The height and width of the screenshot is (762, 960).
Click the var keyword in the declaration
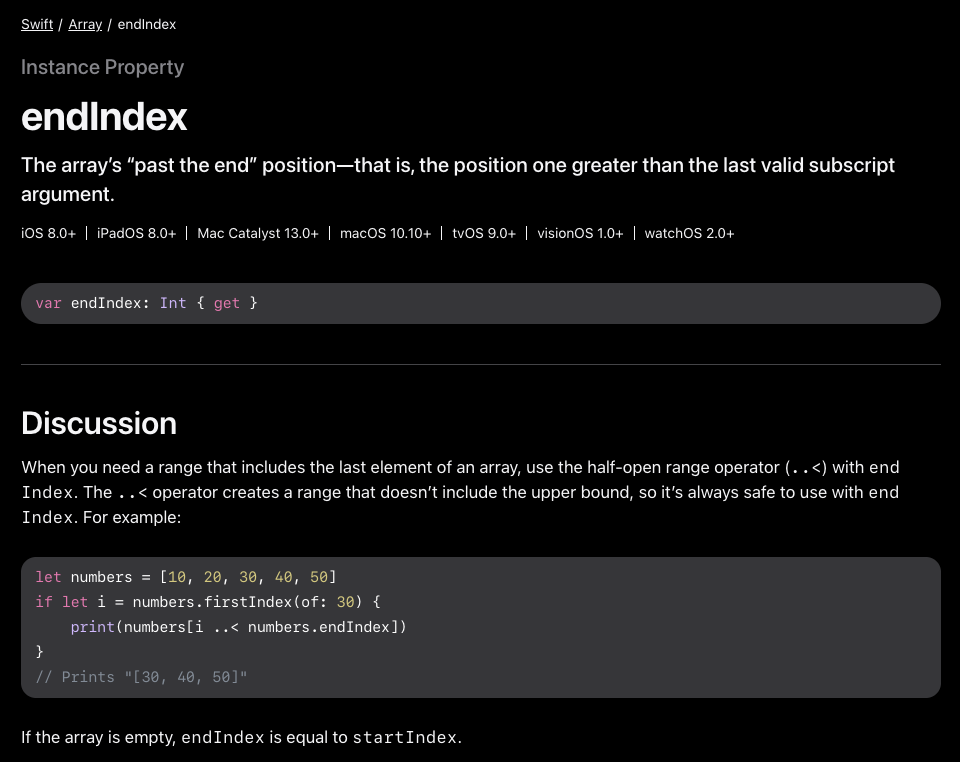click(x=48, y=302)
